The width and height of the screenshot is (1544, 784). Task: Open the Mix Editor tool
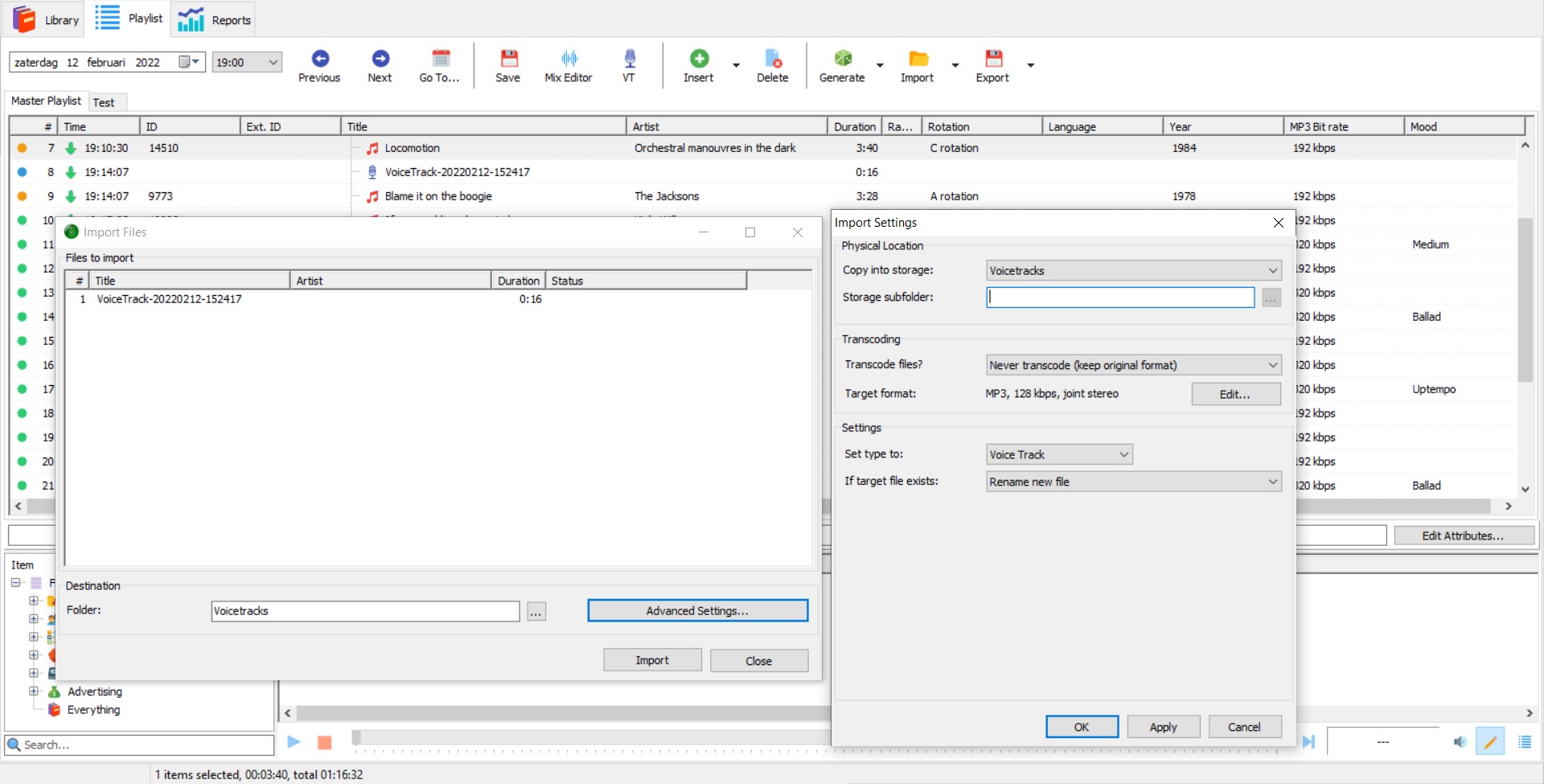pos(569,59)
